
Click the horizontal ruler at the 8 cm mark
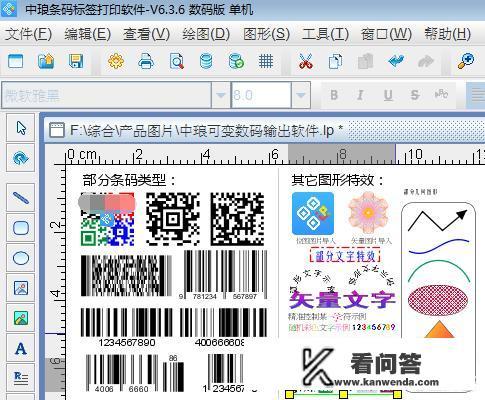click(x=342, y=154)
